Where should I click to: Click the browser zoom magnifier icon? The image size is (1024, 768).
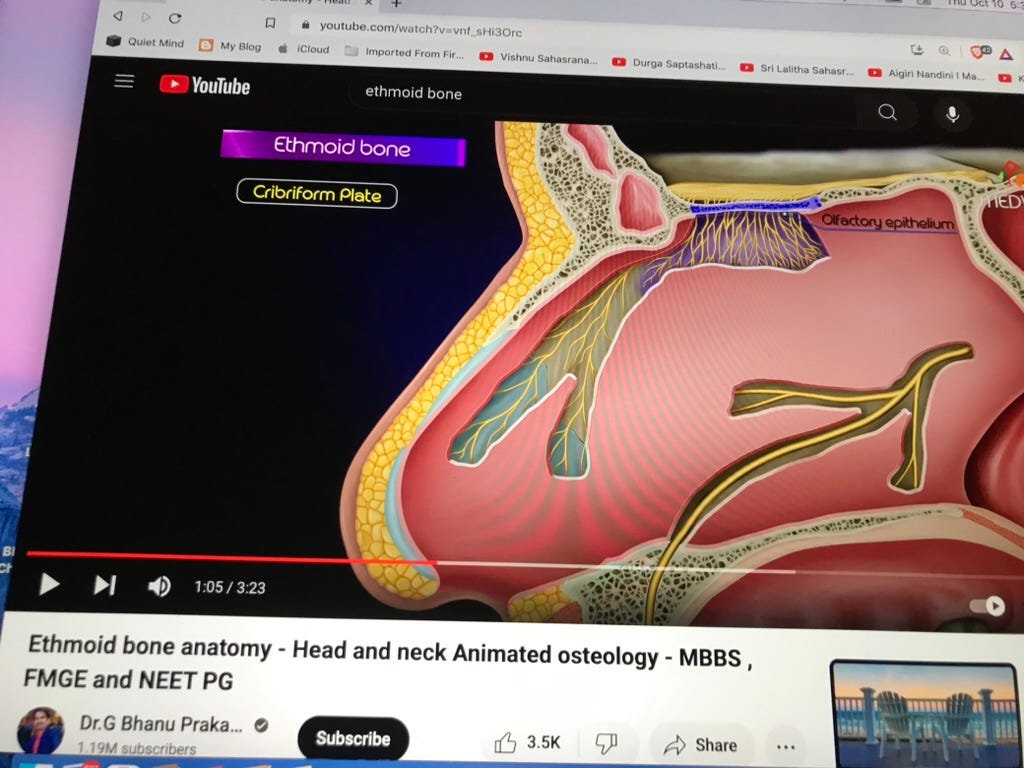(x=944, y=51)
